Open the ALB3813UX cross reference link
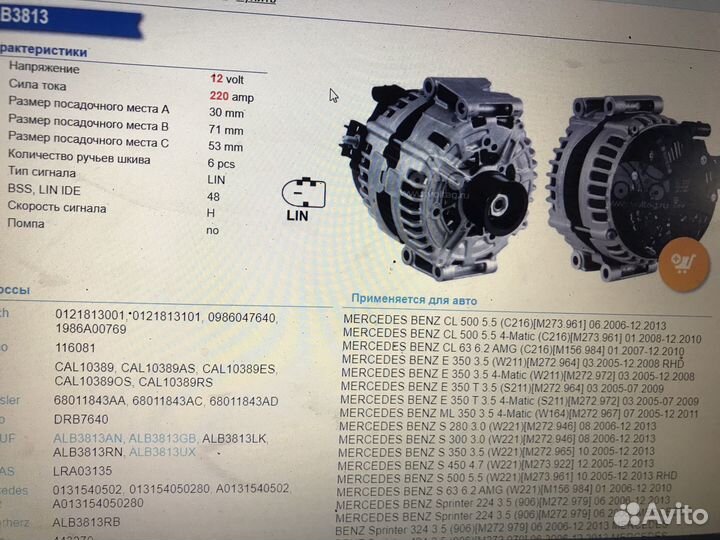Screen dimensions: 720x540 (x=163, y=452)
